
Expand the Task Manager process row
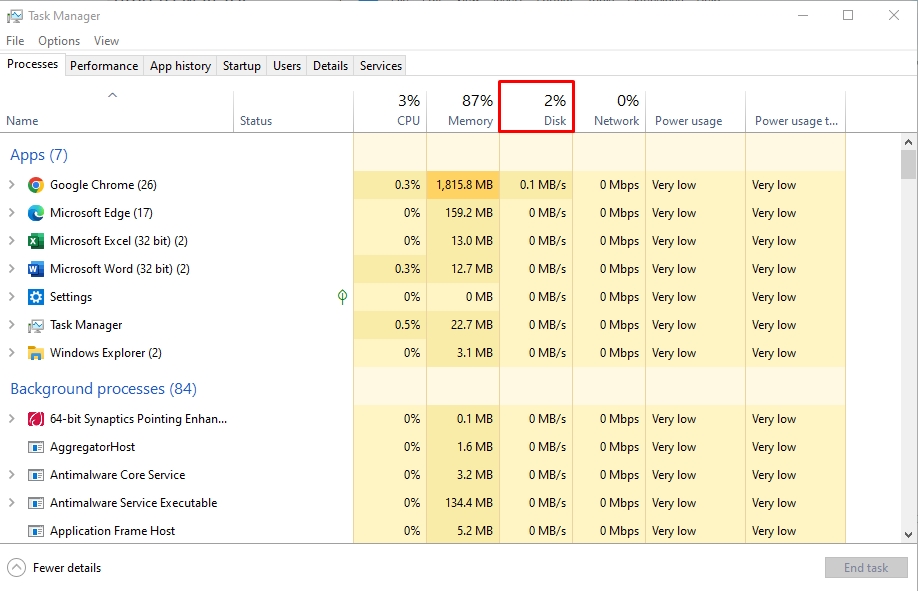click(x=12, y=325)
